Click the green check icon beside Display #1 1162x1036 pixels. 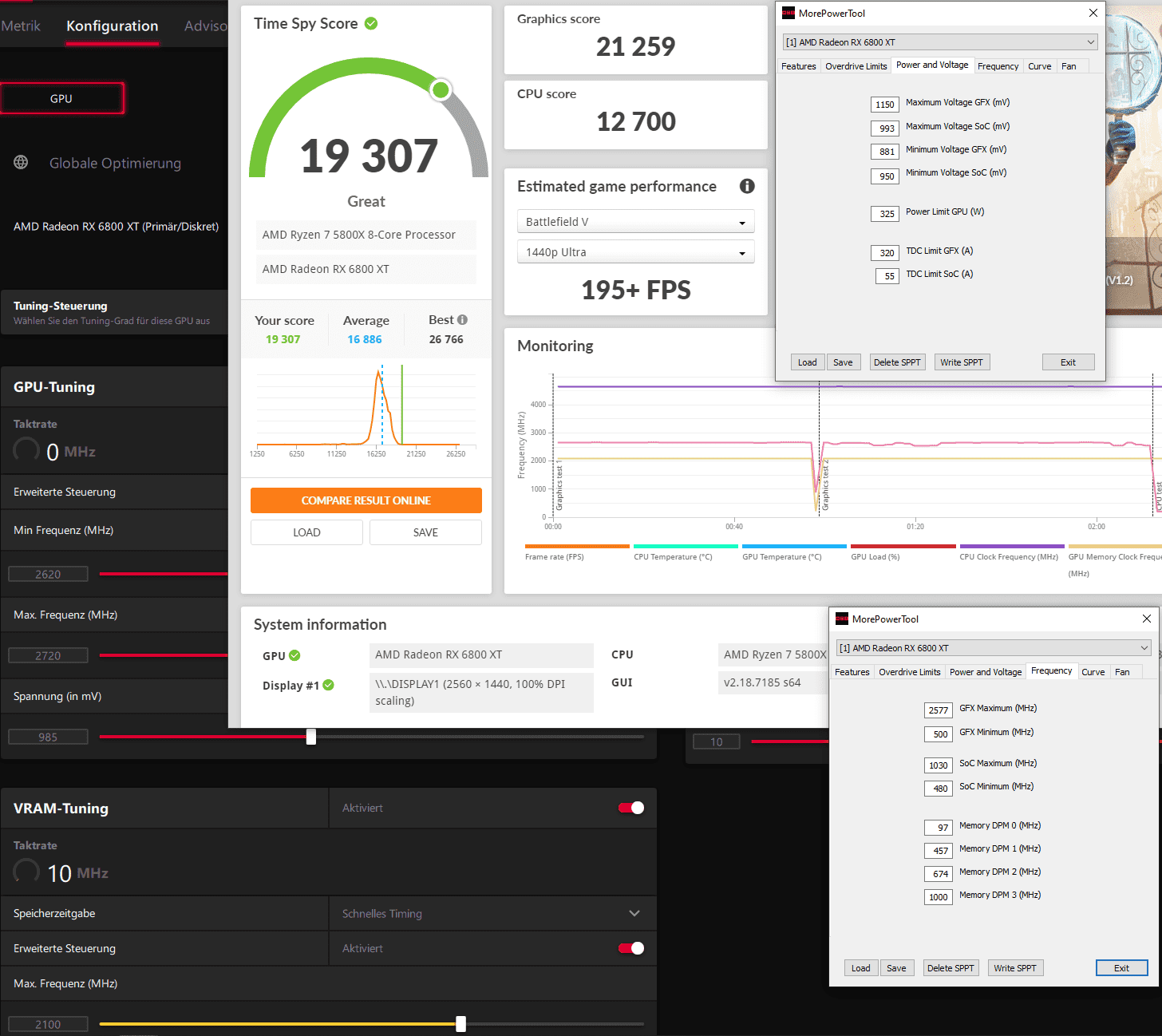point(329,685)
